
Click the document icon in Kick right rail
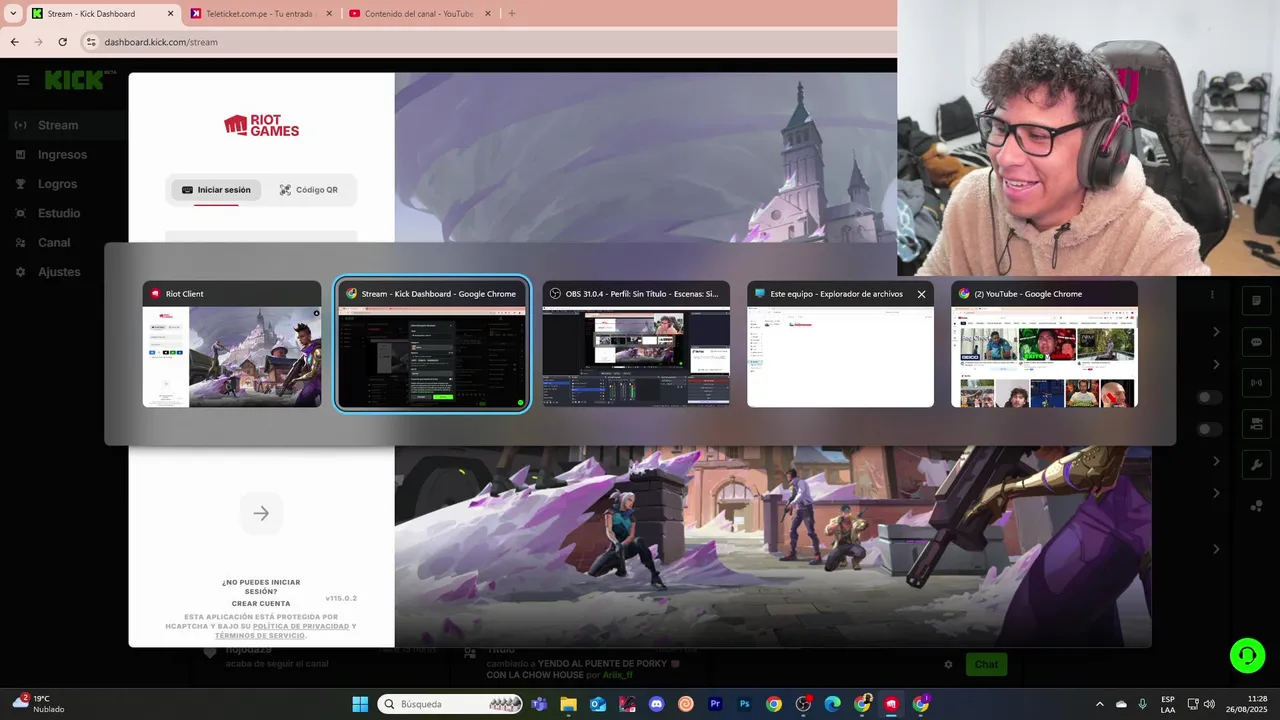pos(1257,300)
